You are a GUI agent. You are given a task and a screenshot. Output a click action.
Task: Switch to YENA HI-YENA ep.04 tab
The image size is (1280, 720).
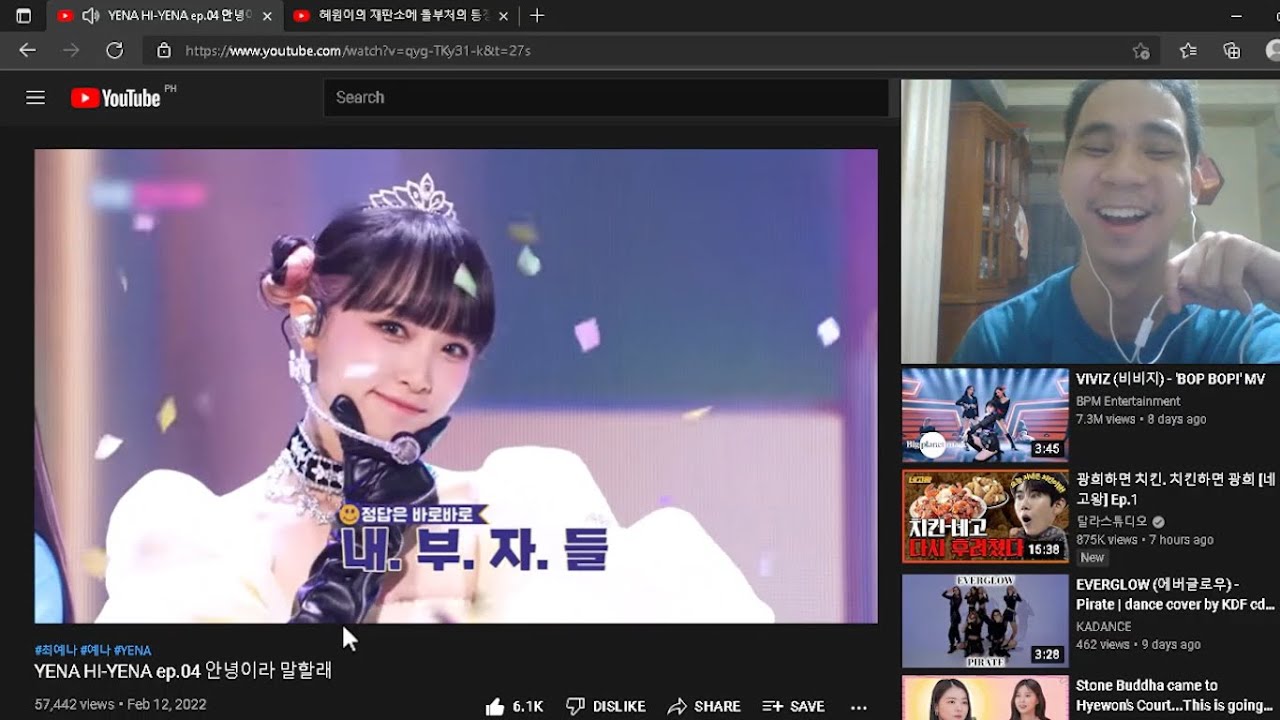coord(164,16)
